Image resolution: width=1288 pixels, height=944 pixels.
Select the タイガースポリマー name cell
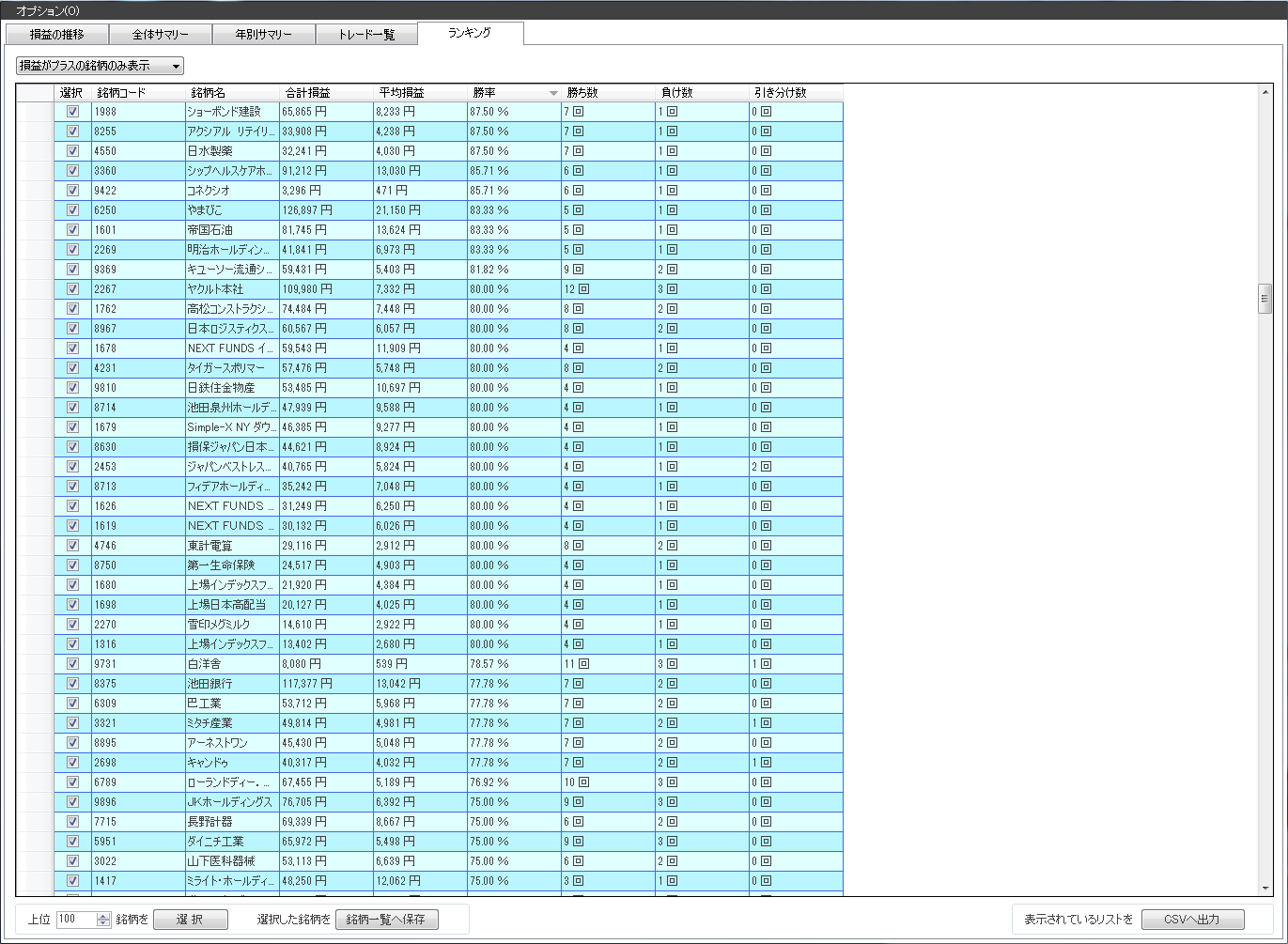[x=232, y=368]
